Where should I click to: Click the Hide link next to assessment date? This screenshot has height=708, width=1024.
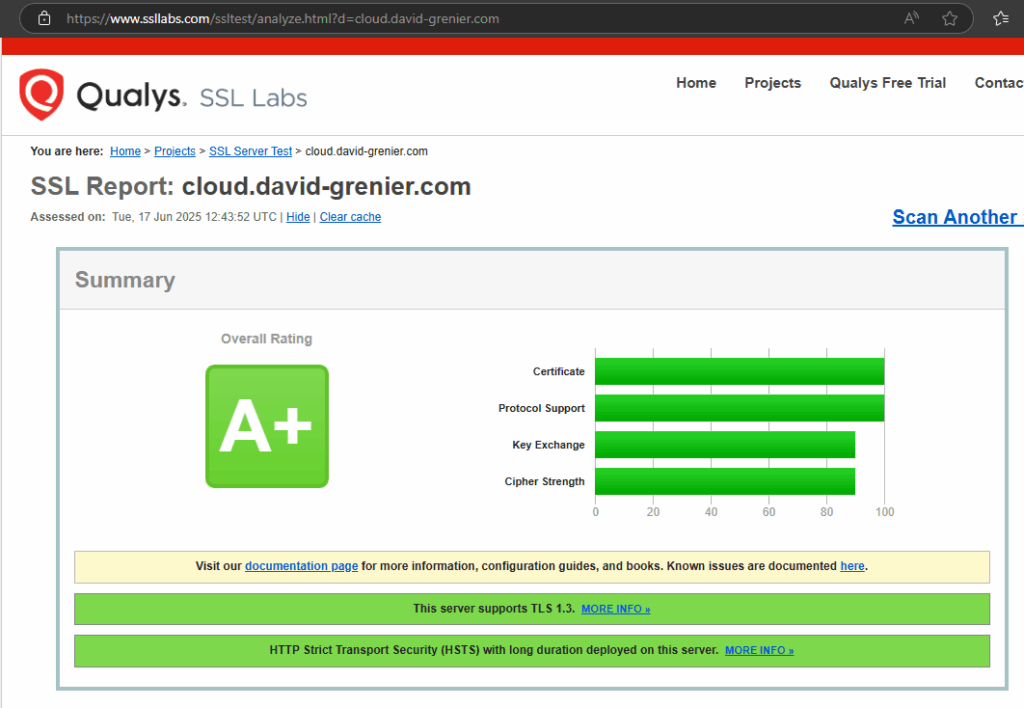[298, 217]
